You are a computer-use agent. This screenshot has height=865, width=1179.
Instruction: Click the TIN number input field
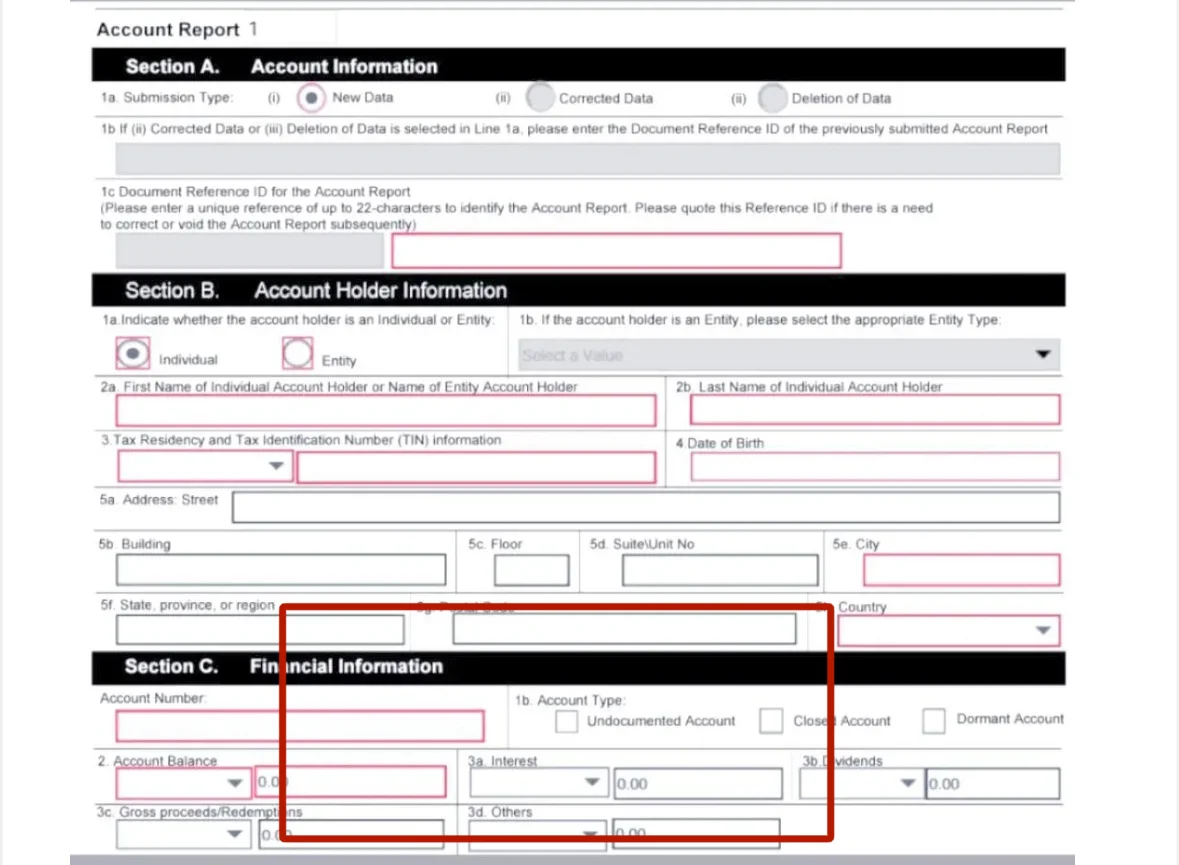coord(476,467)
